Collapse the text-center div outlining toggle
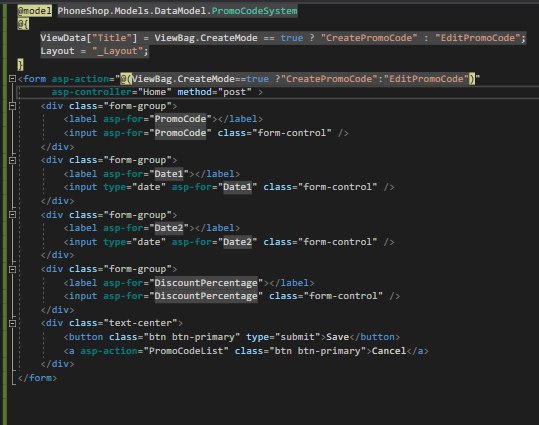The height and width of the screenshot is (425, 539). click(x=12, y=323)
